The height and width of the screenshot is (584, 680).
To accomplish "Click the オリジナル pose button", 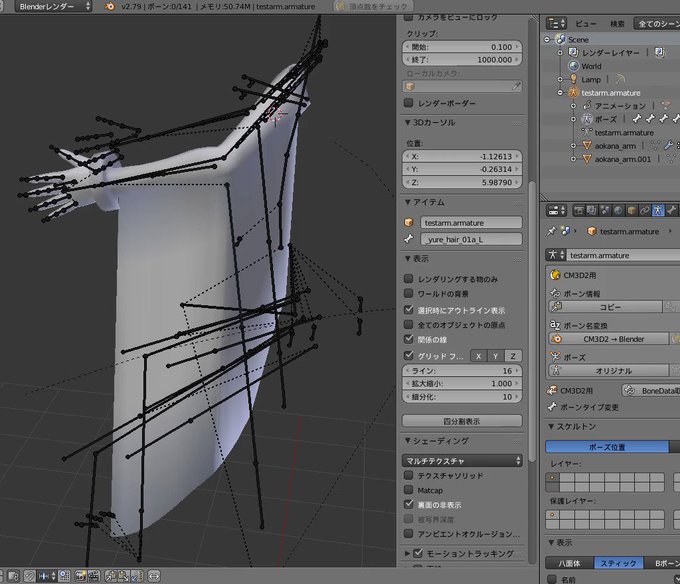I will (608, 371).
